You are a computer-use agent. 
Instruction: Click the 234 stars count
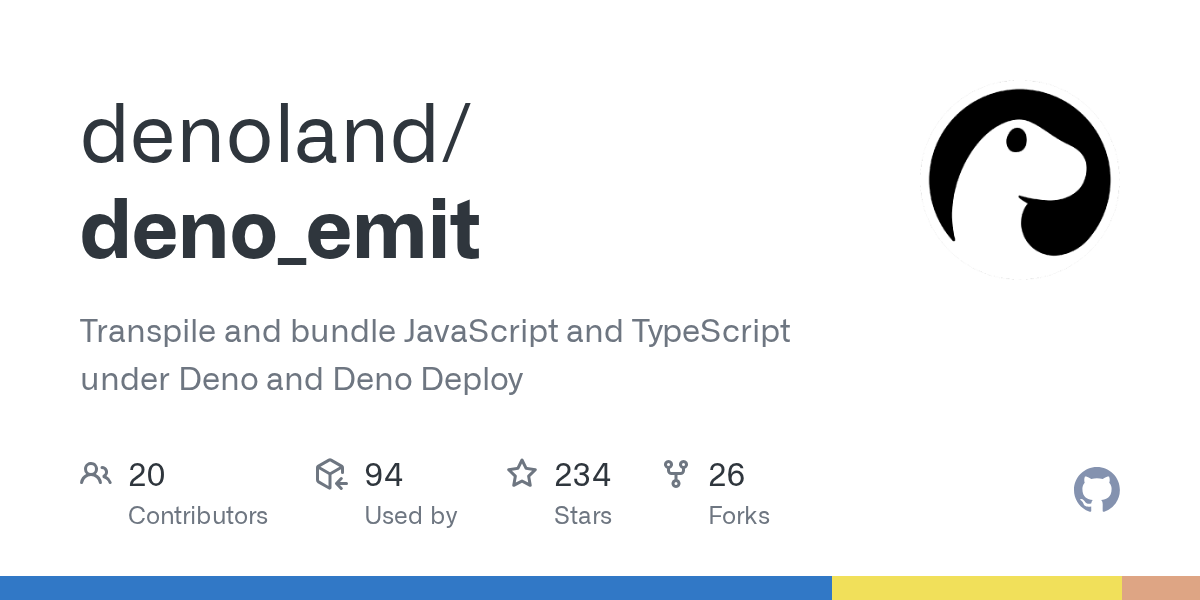pyautogui.click(x=582, y=475)
